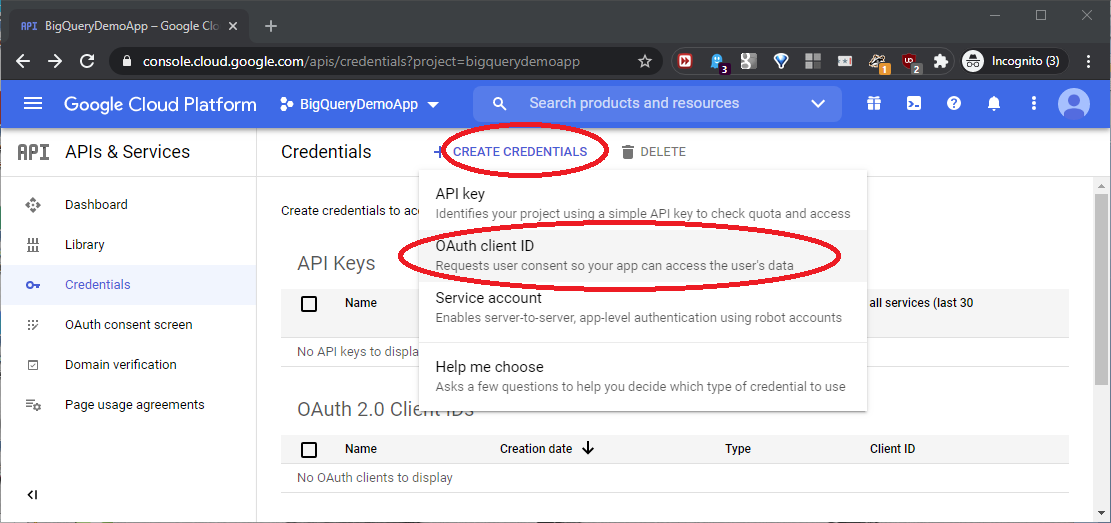The height and width of the screenshot is (523, 1111).
Task: Open the gift free trial icon
Action: [874, 103]
